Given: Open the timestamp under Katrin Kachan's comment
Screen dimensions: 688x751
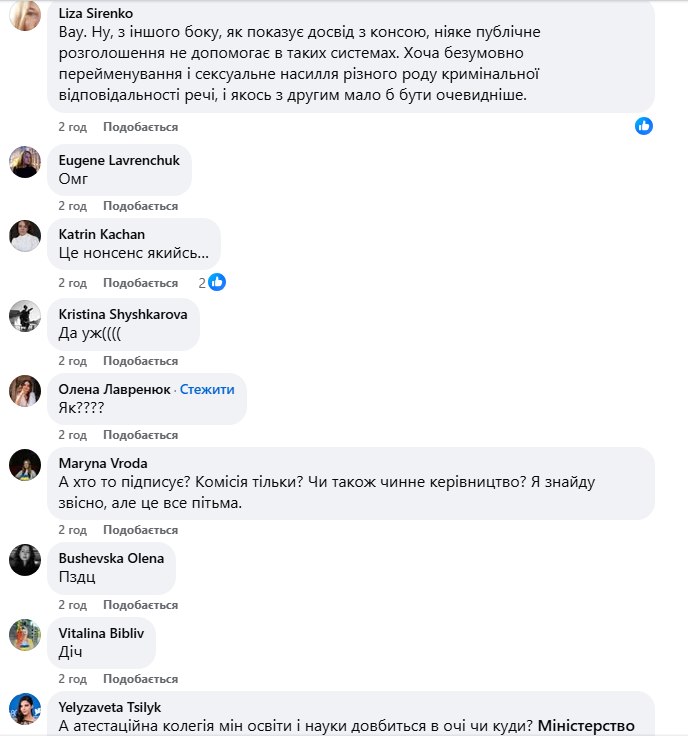Looking at the screenshot, I should tap(72, 282).
